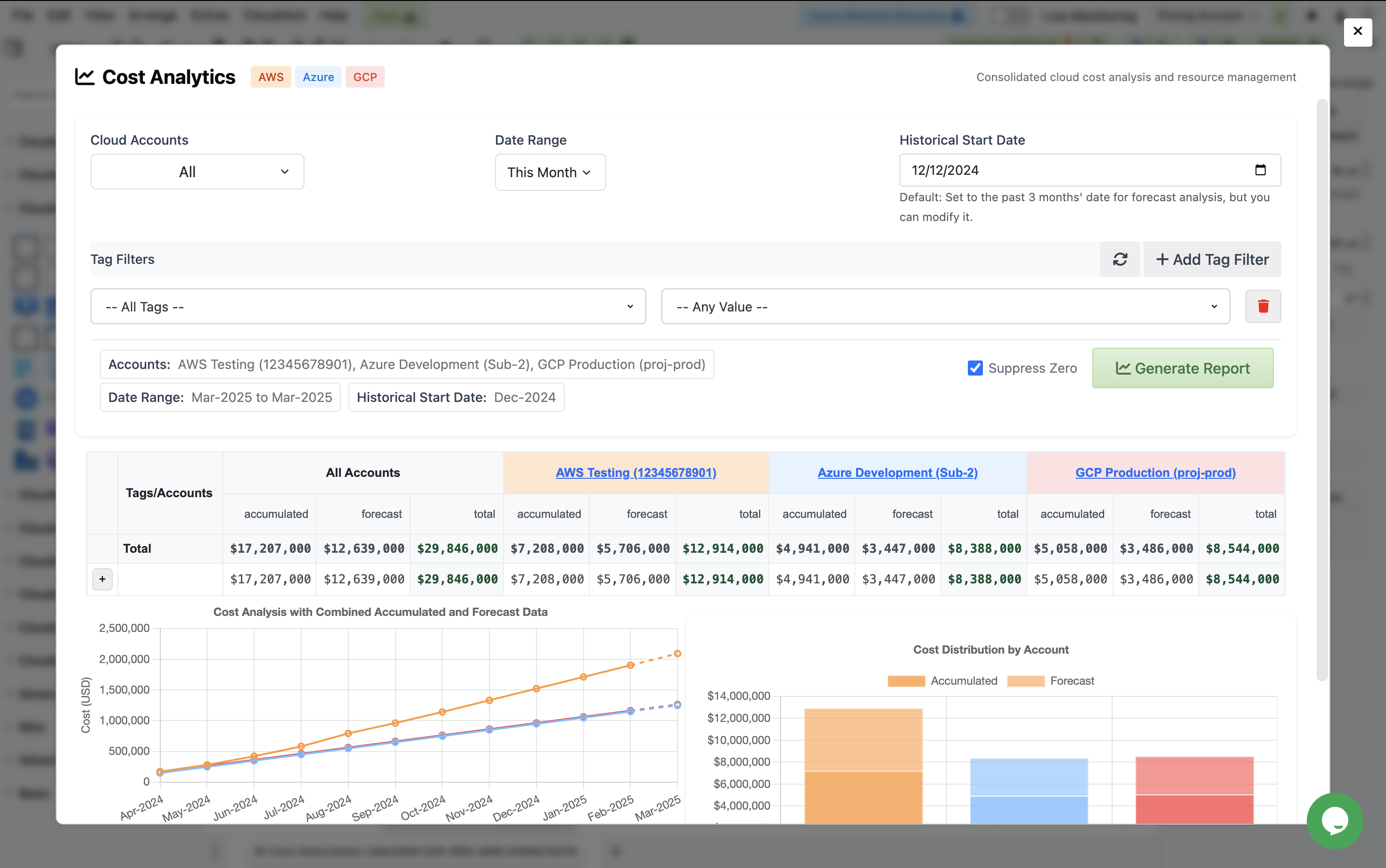Click $3,486,000 GCP forecast in Total row
Viewport: 1386px width, 868px height.
click(x=1156, y=548)
